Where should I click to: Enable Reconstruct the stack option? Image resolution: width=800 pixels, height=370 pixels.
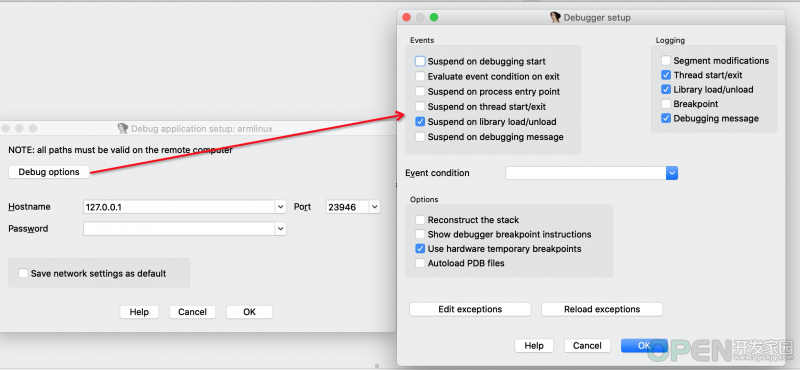[x=420, y=220]
